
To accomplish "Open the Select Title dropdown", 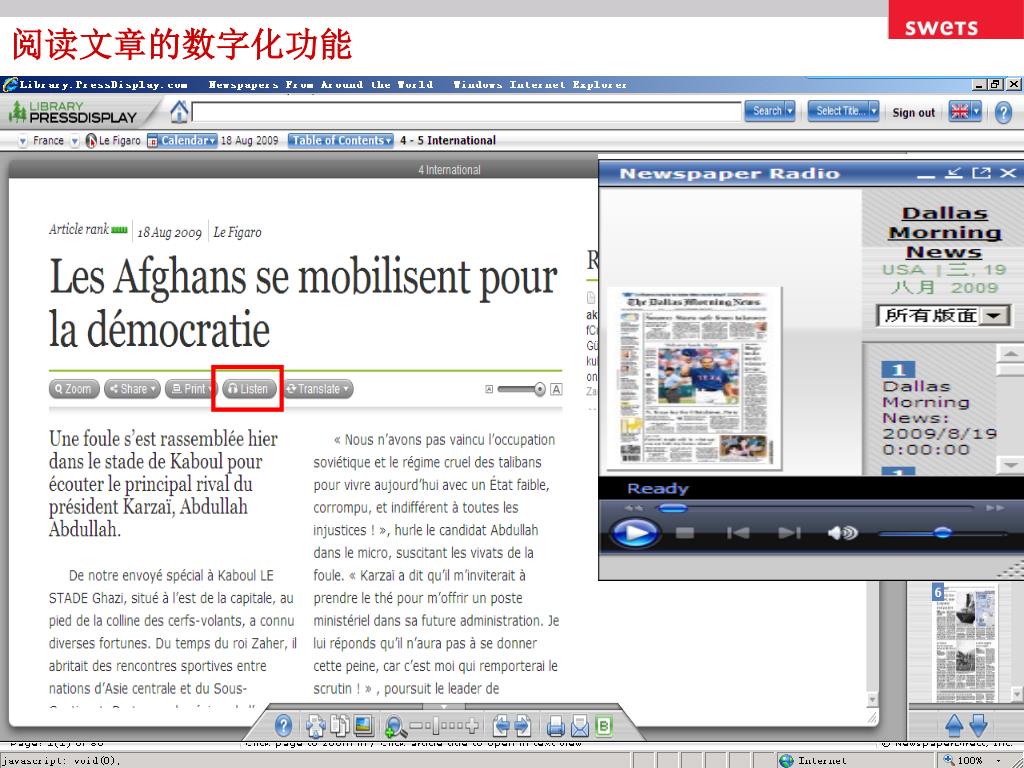I will click(x=842, y=111).
